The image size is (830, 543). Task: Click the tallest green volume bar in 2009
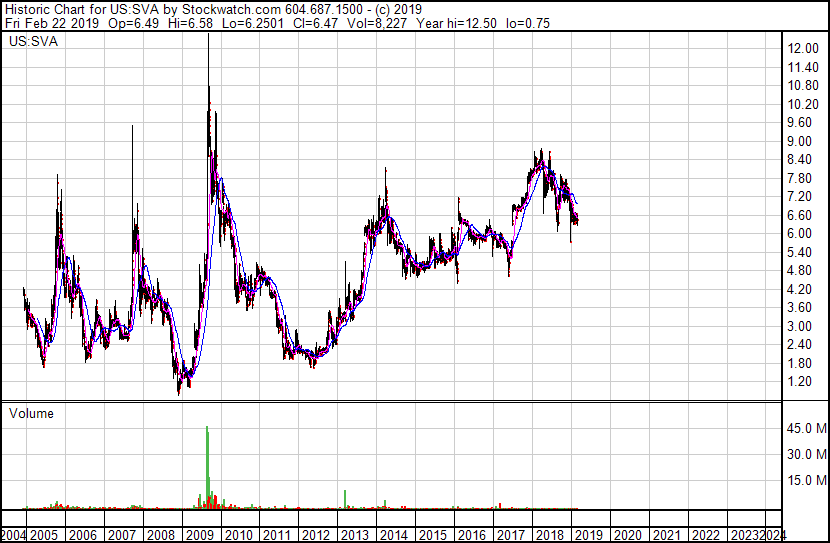[x=207, y=467]
